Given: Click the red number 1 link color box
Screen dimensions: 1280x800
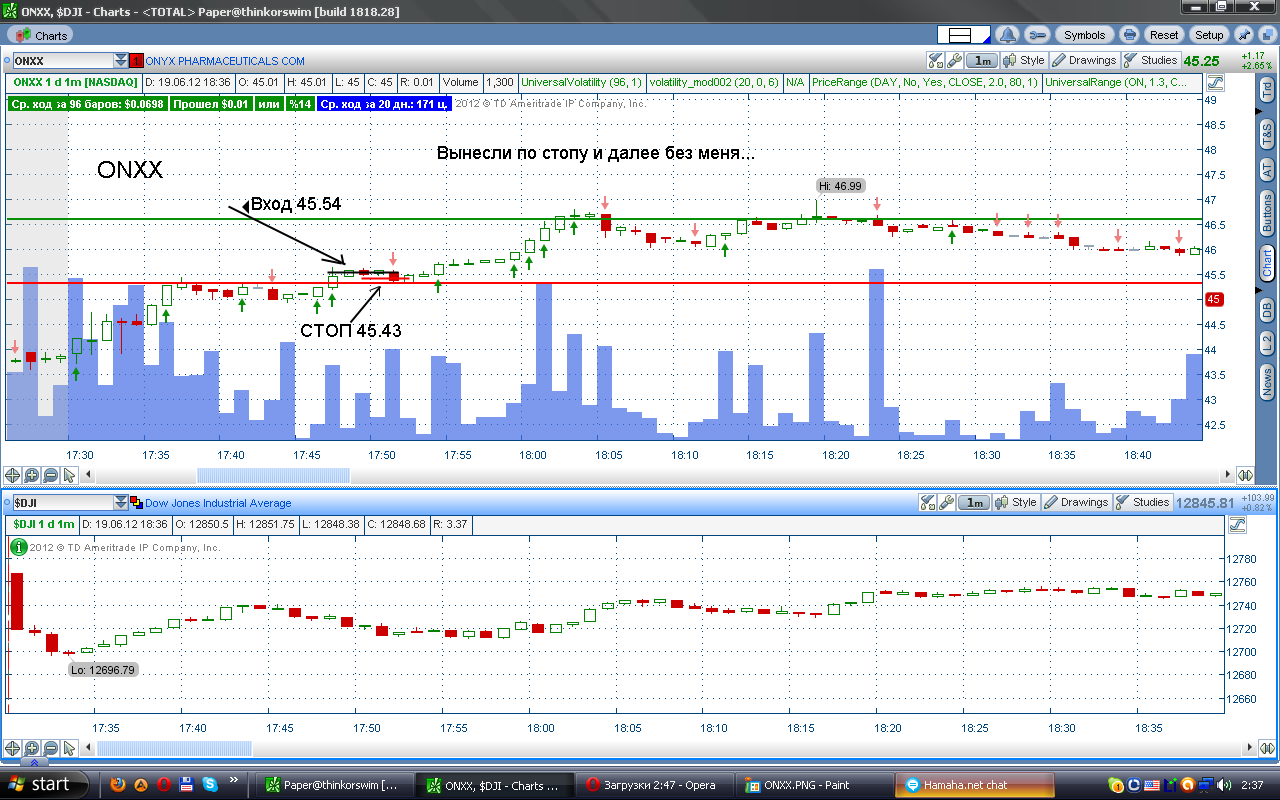Looking at the screenshot, I should [137, 61].
